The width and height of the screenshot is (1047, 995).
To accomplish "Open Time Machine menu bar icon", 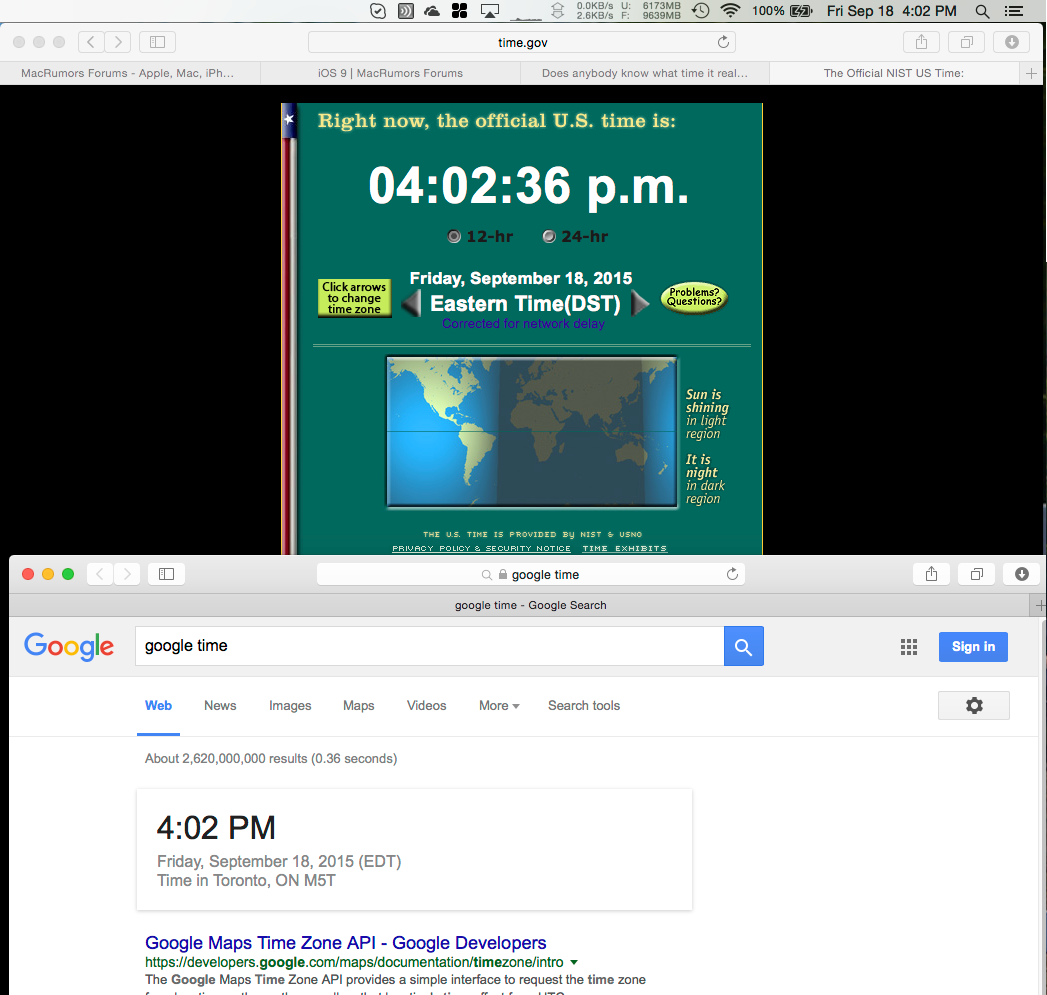I will tap(700, 11).
